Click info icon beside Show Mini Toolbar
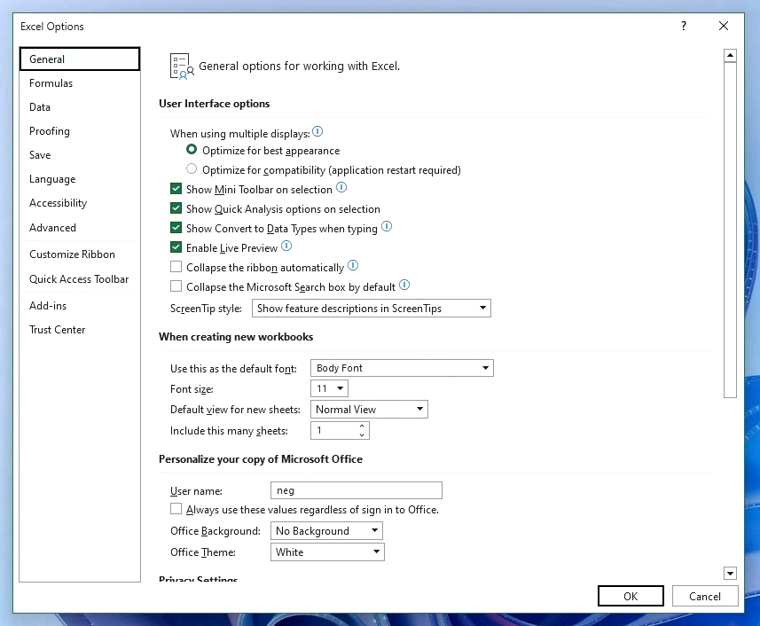This screenshot has width=760, height=626. point(342,188)
